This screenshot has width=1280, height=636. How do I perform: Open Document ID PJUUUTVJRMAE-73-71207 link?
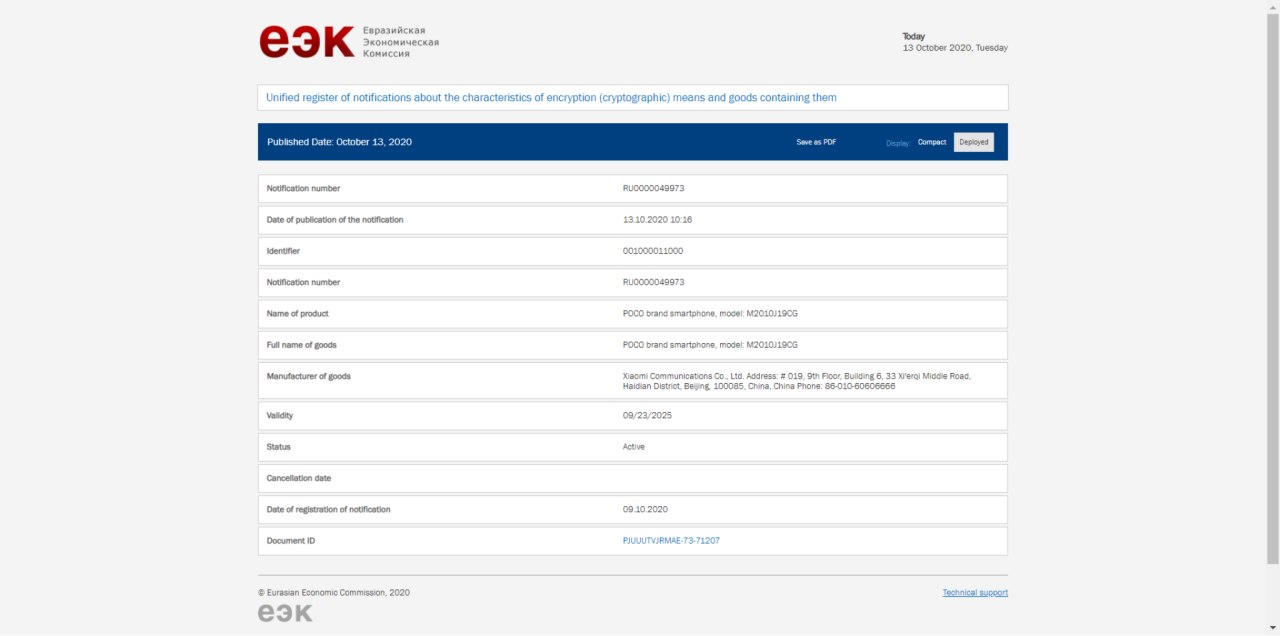671,541
